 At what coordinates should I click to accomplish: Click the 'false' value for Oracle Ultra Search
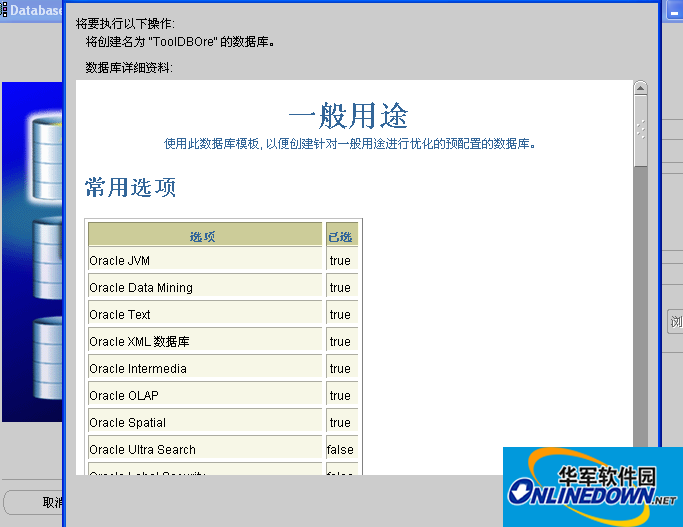click(x=340, y=449)
